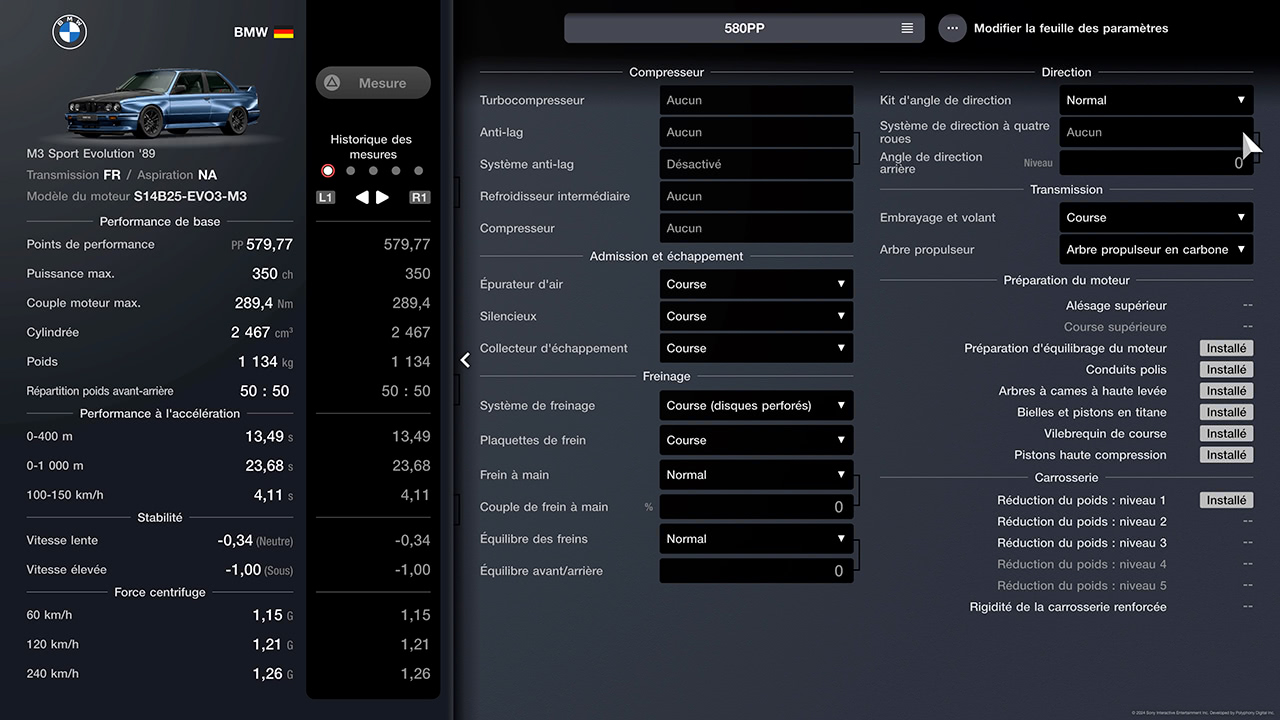Open Épurateur d'air dropdown
The image size is (1280, 720).
[x=756, y=284]
